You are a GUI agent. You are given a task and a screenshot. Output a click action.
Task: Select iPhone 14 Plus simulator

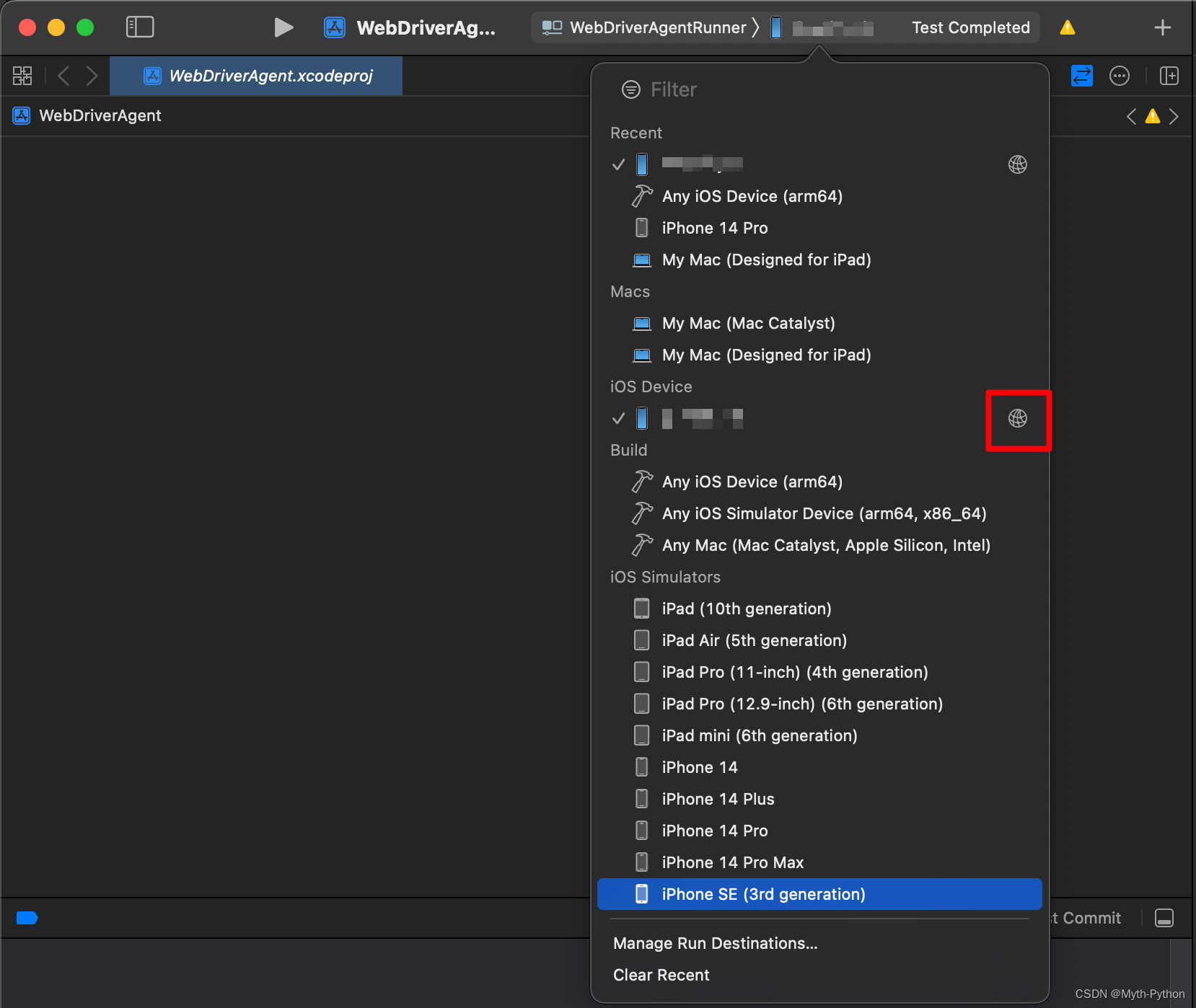coord(819,799)
